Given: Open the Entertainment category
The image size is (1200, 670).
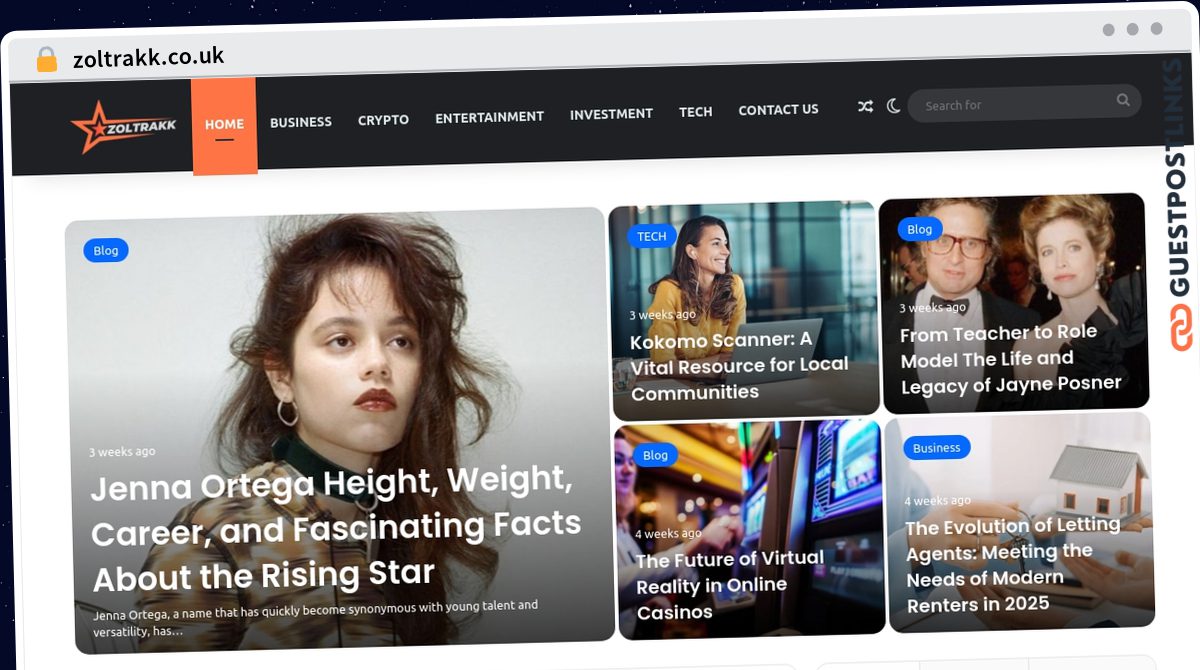Looking at the screenshot, I should point(489,117).
